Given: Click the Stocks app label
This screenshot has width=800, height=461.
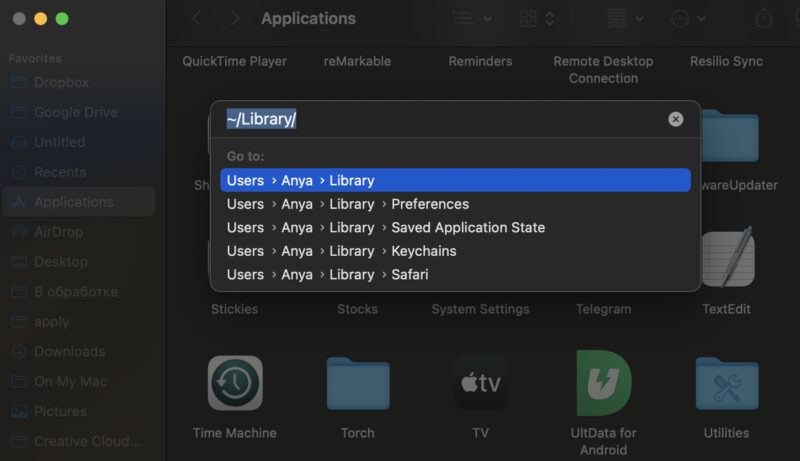Looking at the screenshot, I should point(357,309).
